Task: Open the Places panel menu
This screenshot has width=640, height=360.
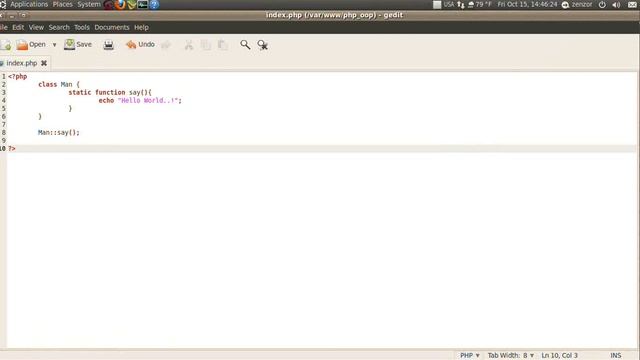Action: coord(62,4)
